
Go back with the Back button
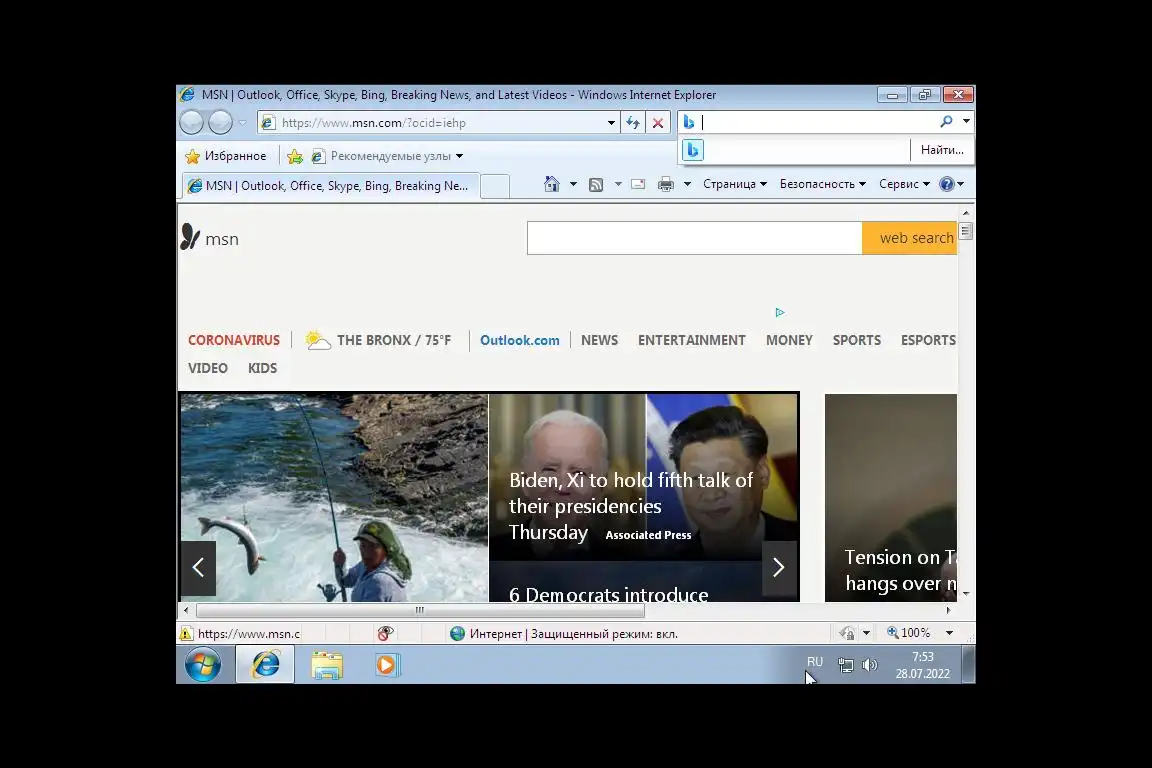(192, 123)
